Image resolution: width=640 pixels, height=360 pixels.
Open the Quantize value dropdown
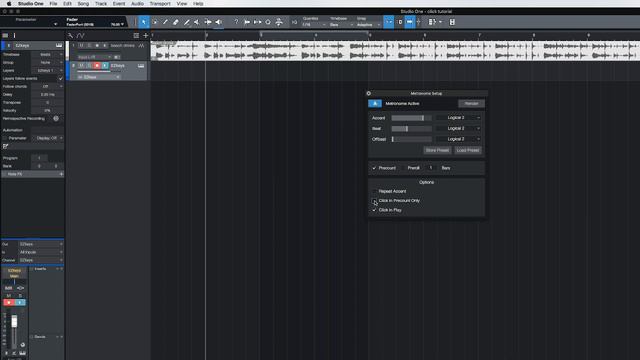[313, 25]
